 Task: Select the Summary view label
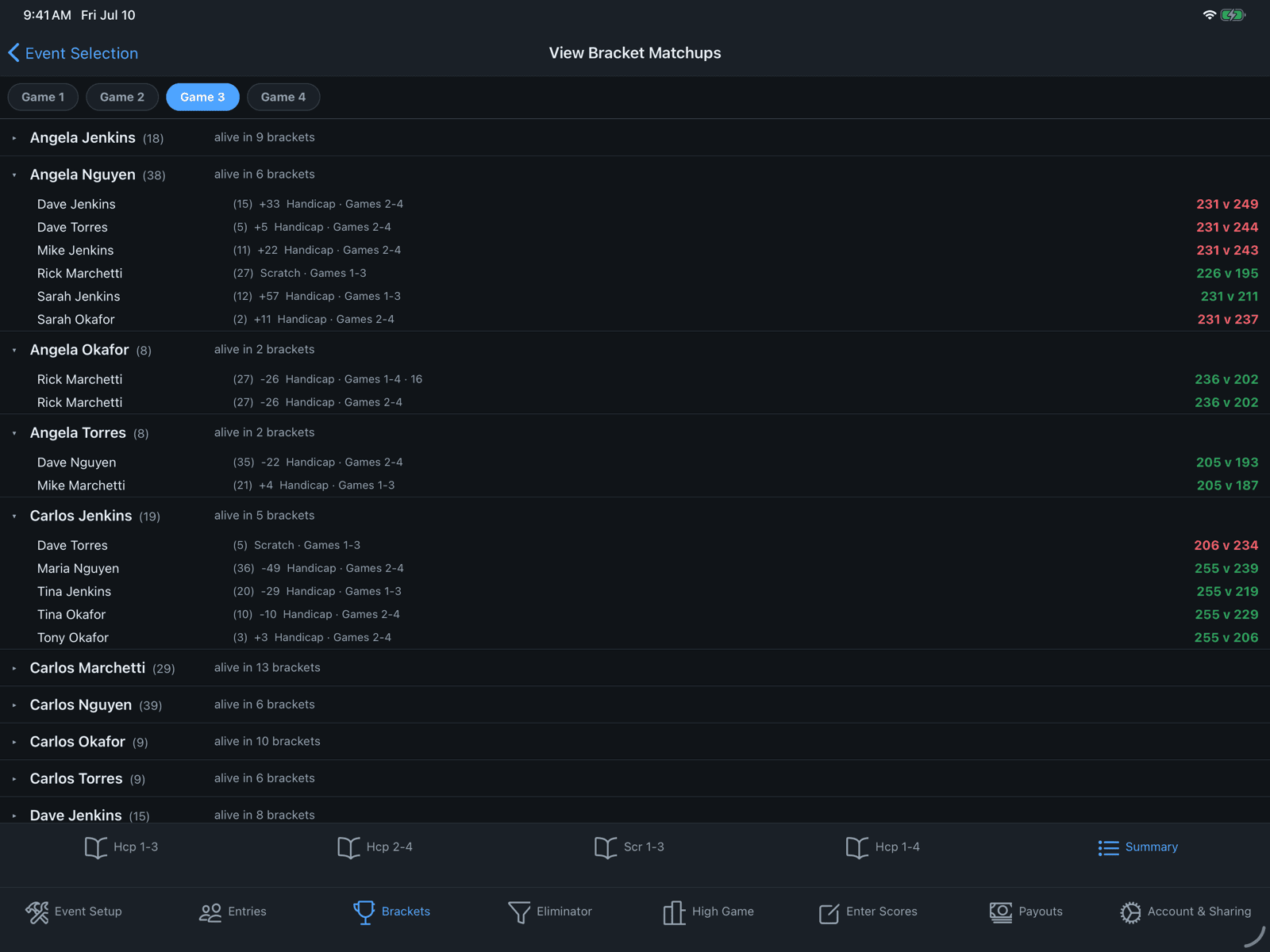1151,847
